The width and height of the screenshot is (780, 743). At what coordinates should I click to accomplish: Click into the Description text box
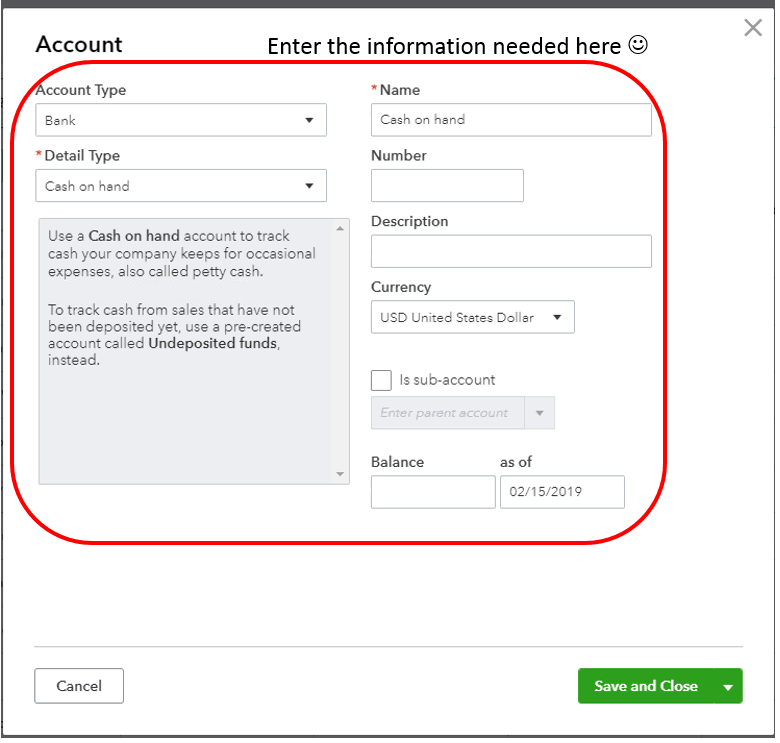(511, 252)
